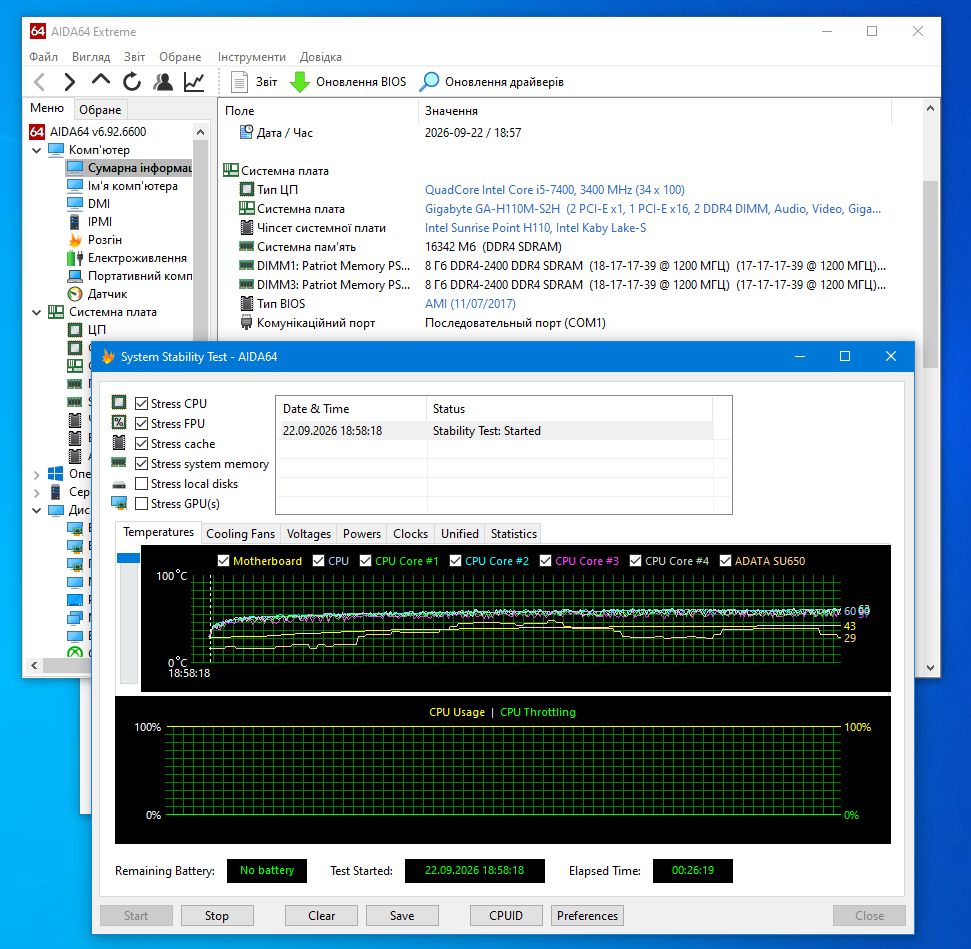Switch to the Cooling Fans tab
Image resolution: width=971 pixels, height=949 pixels.
(240, 533)
